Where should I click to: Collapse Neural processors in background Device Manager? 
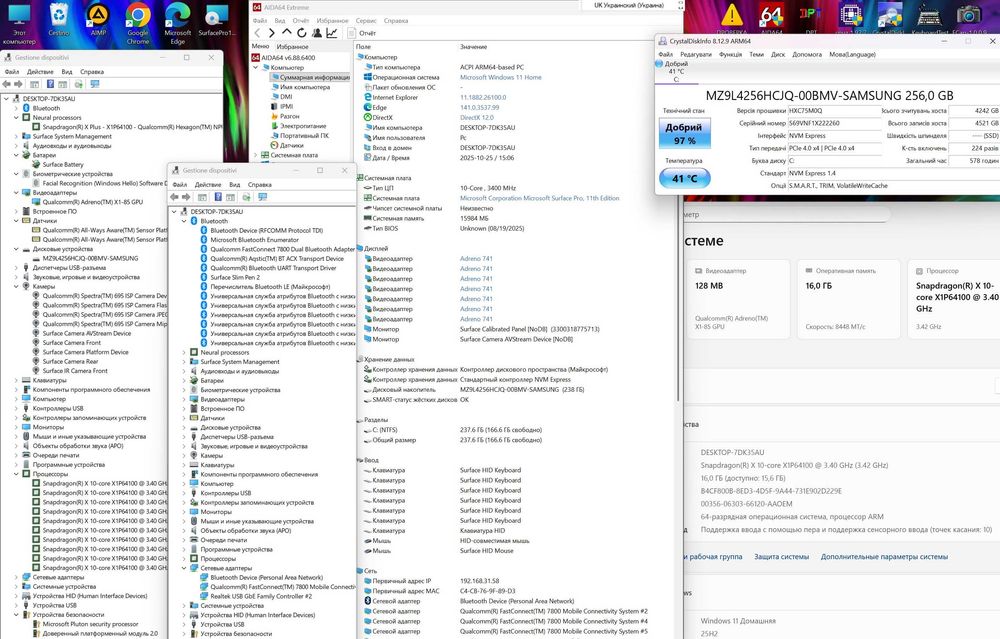[16, 117]
